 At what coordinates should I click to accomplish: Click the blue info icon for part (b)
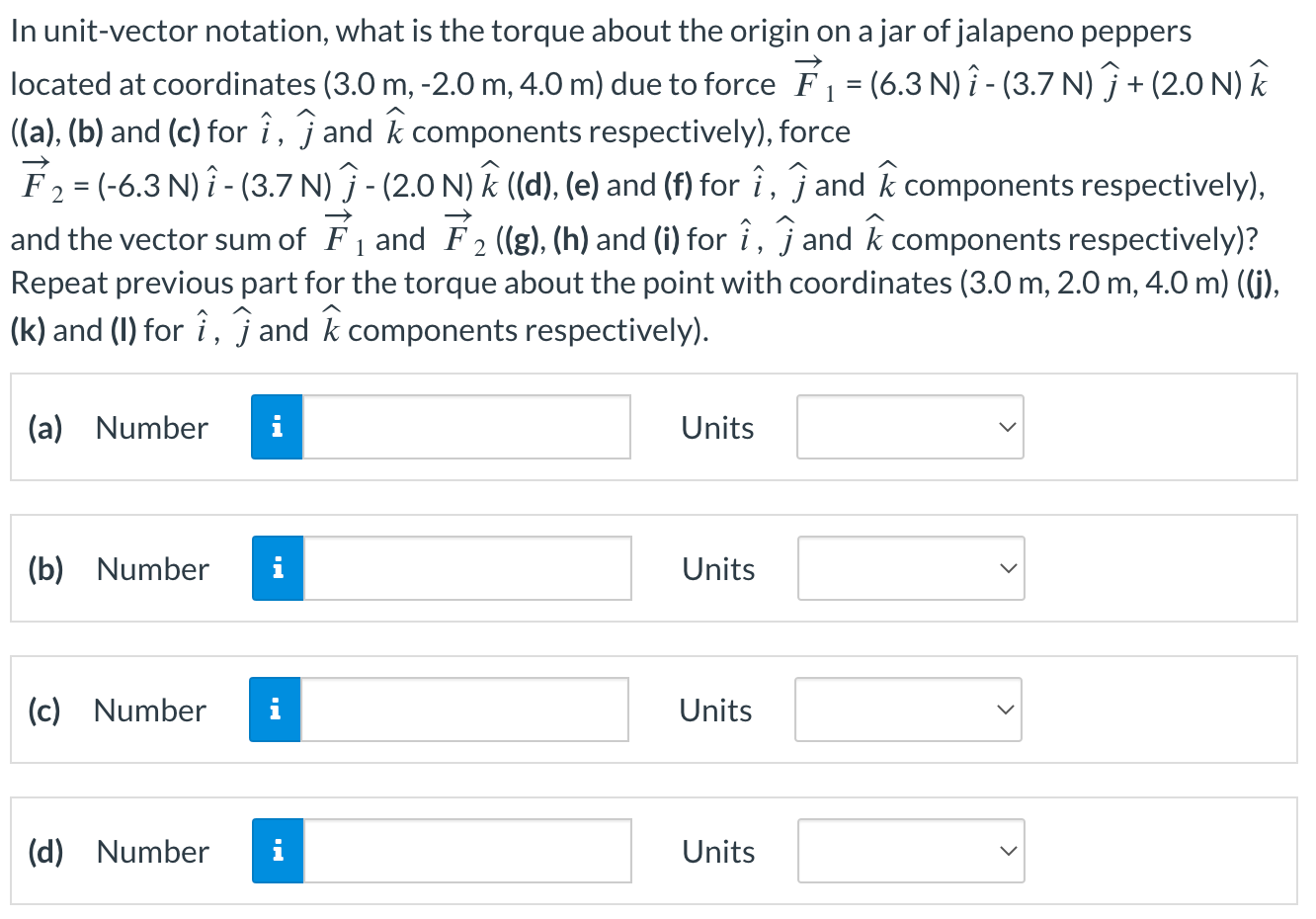(277, 568)
